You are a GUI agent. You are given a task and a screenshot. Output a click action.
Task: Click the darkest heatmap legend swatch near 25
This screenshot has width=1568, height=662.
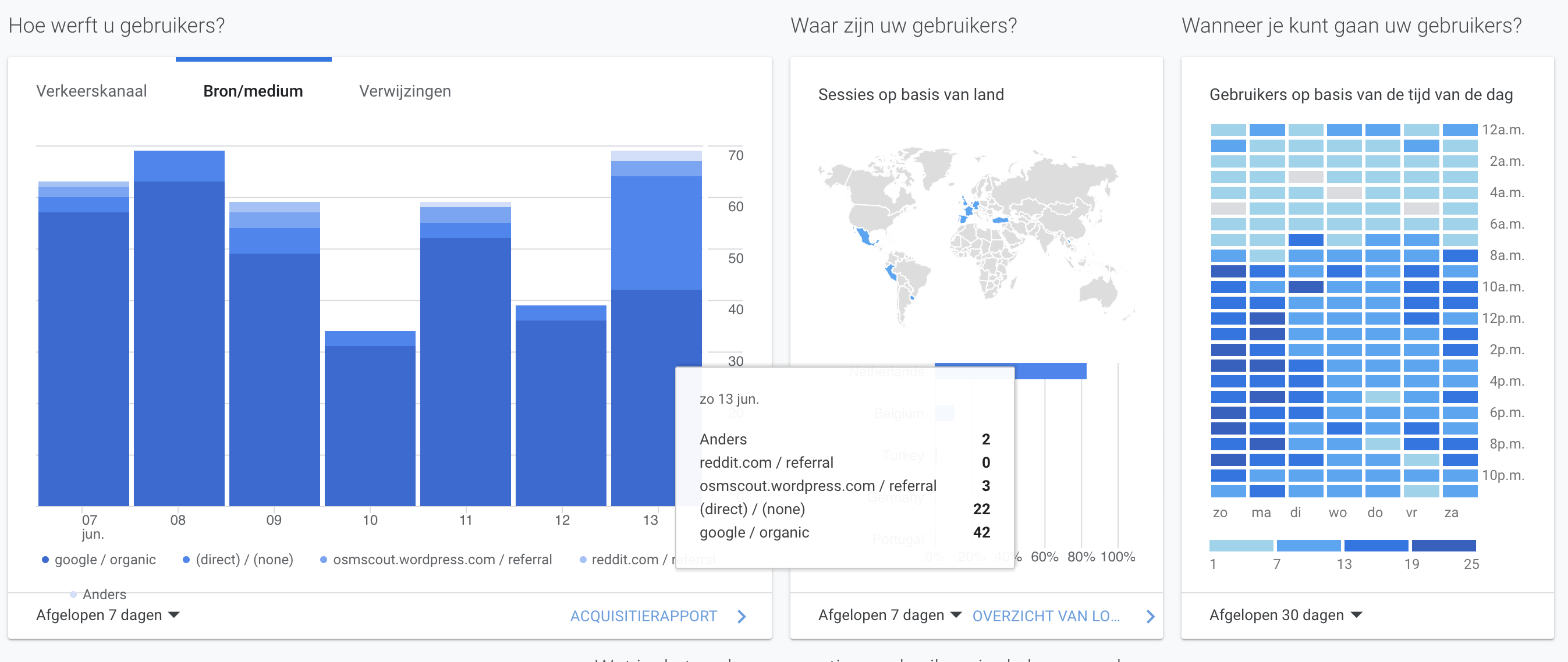pyautogui.click(x=1444, y=545)
